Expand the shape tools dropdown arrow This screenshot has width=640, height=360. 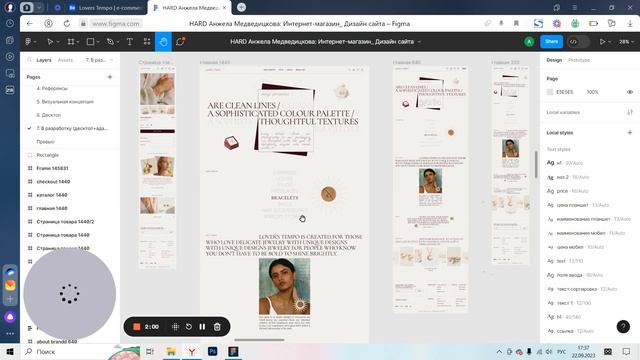(98, 42)
